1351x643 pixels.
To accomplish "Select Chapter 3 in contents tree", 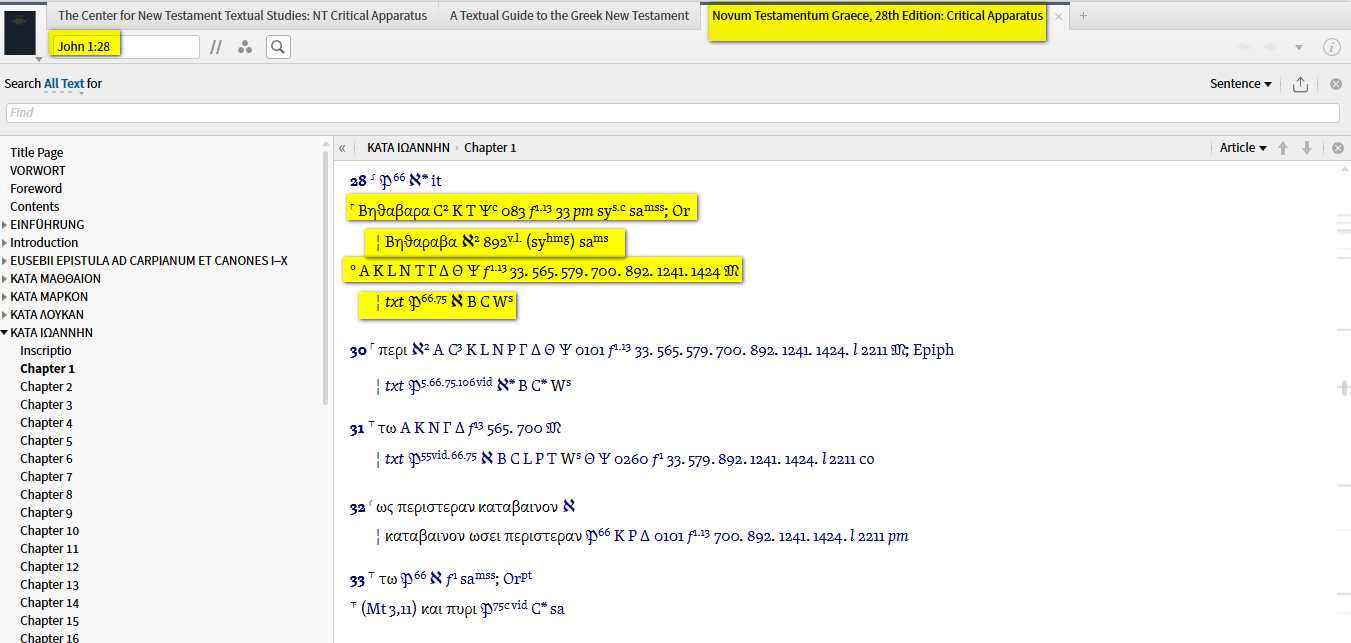I will click(x=46, y=405).
